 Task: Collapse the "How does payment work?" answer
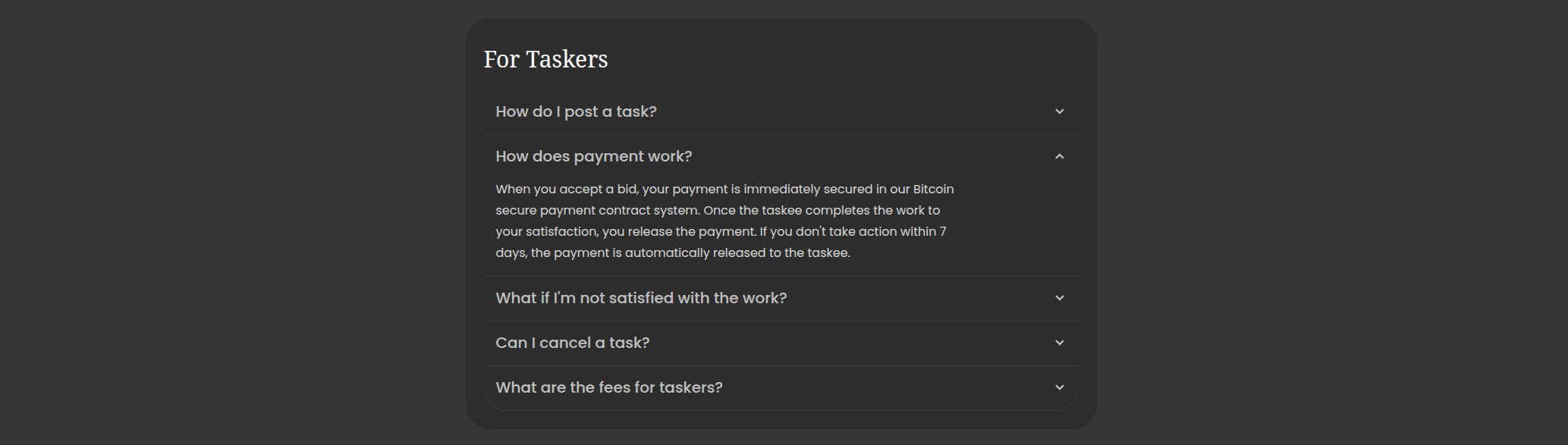point(593,156)
